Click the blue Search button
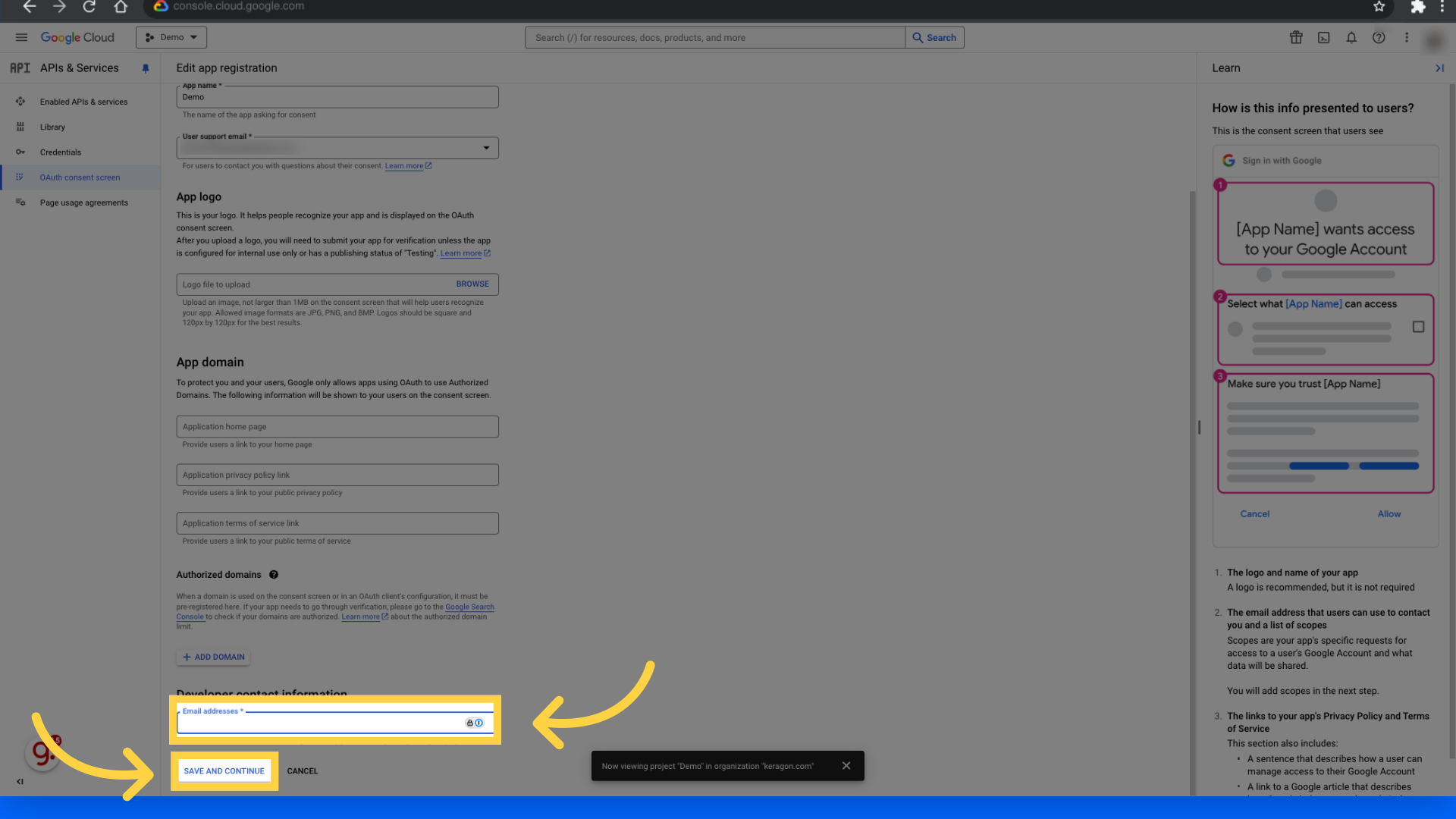The height and width of the screenshot is (819, 1456). point(934,37)
